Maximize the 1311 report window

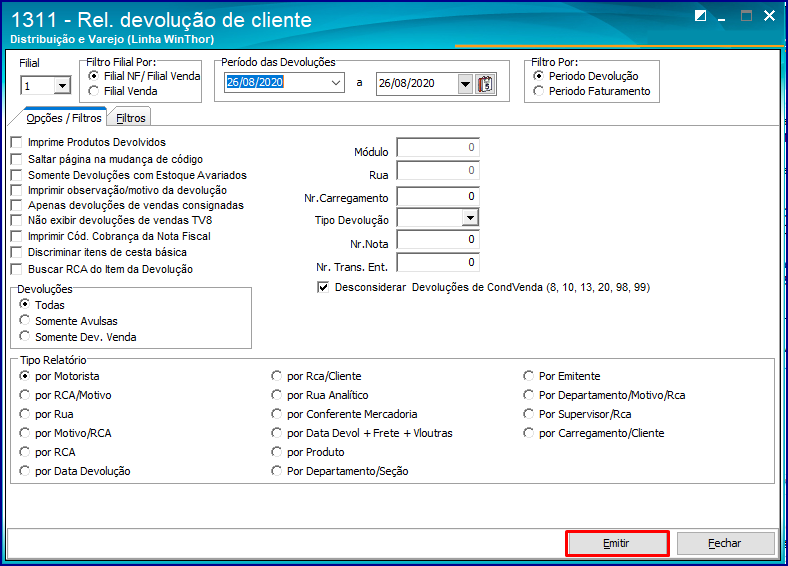pos(746,16)
